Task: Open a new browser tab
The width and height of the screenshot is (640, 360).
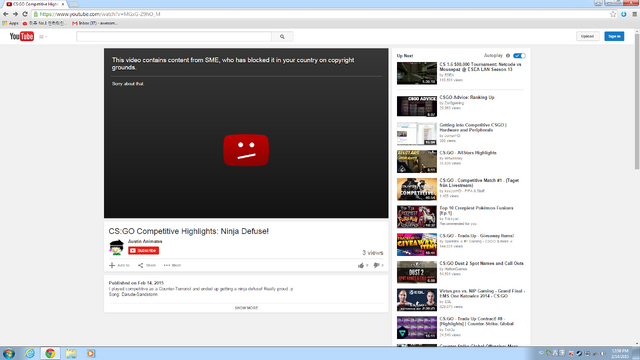Action: 73,4
